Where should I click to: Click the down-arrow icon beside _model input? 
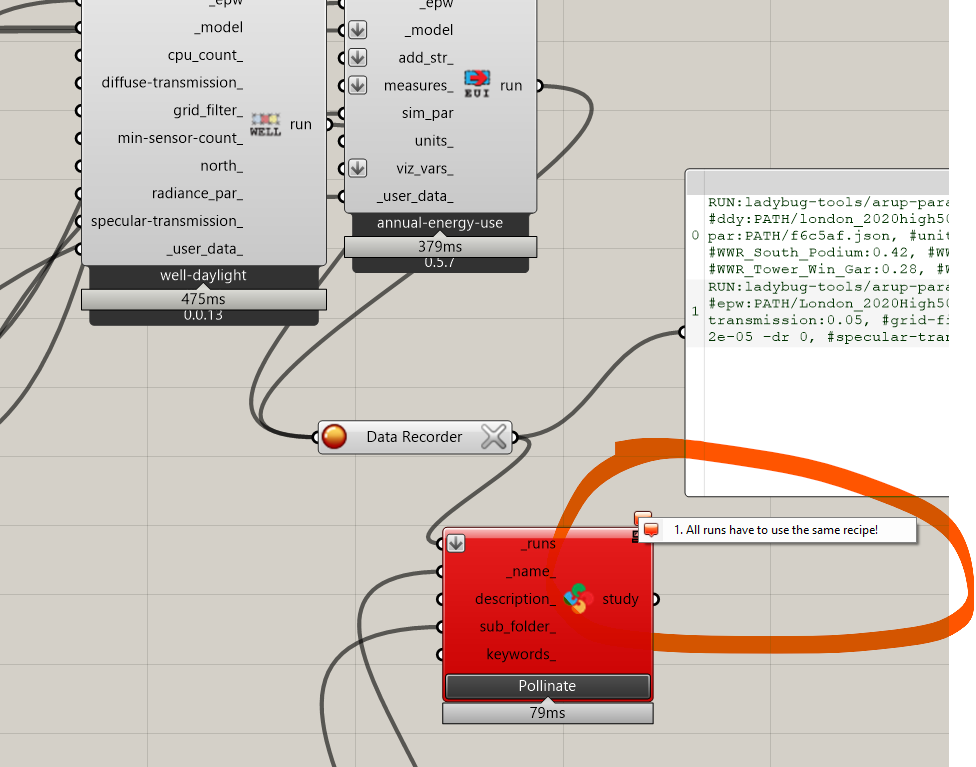point(357,30)
